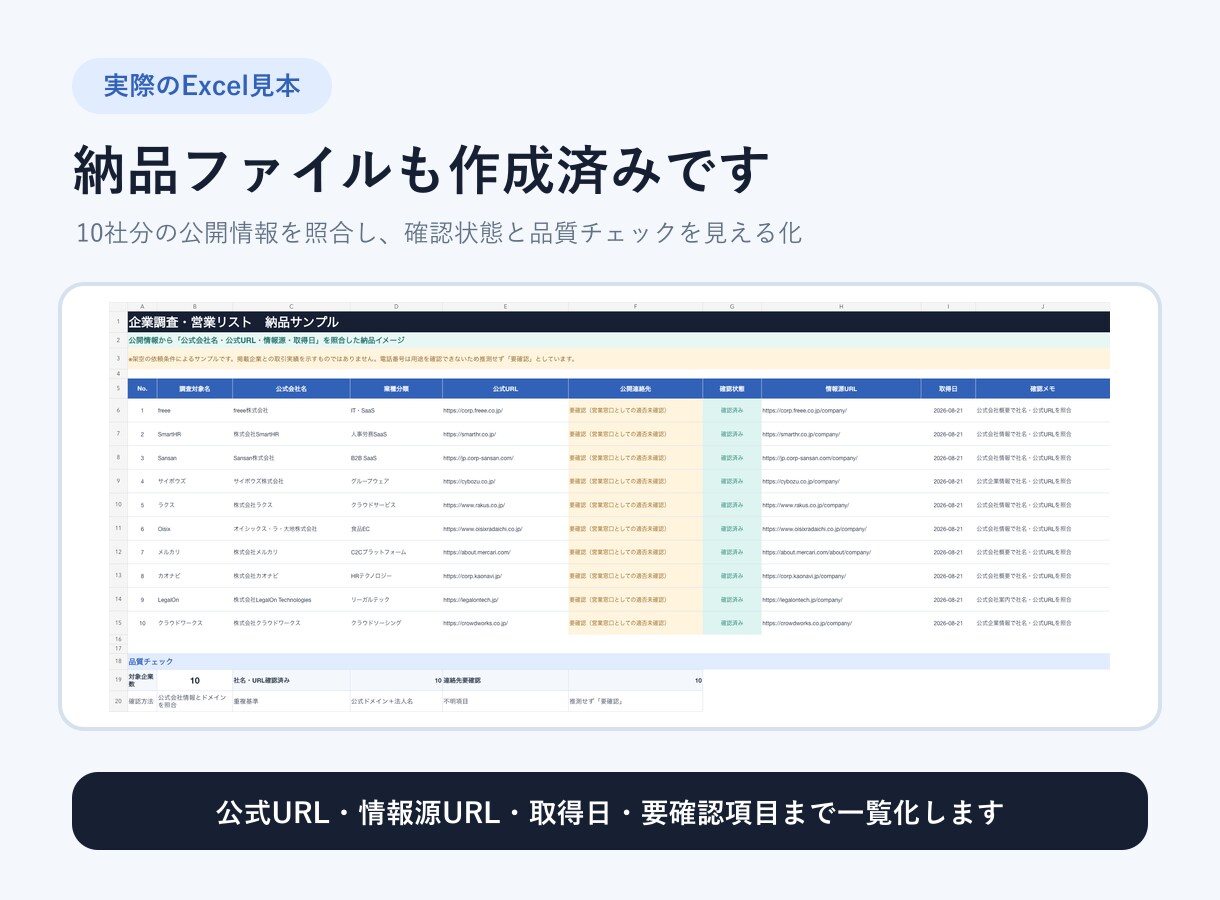1220x900 pixels.
Task: Click the dark banner about 公式URL・情報源URL
Action: click(x=610, y=811)
